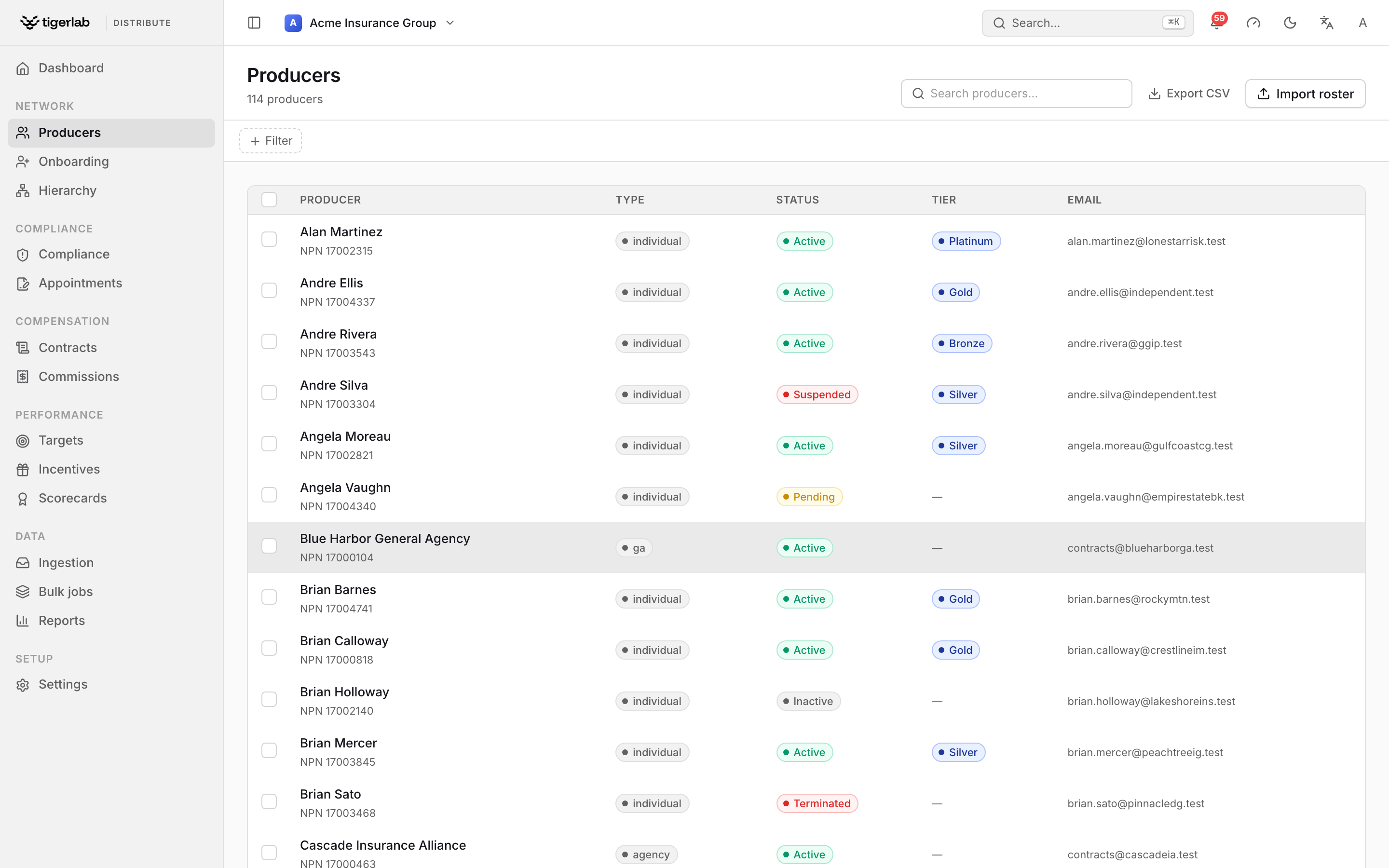
Task: Select the Alan Martinez row checkbox
Action: (x=269, y=239)
